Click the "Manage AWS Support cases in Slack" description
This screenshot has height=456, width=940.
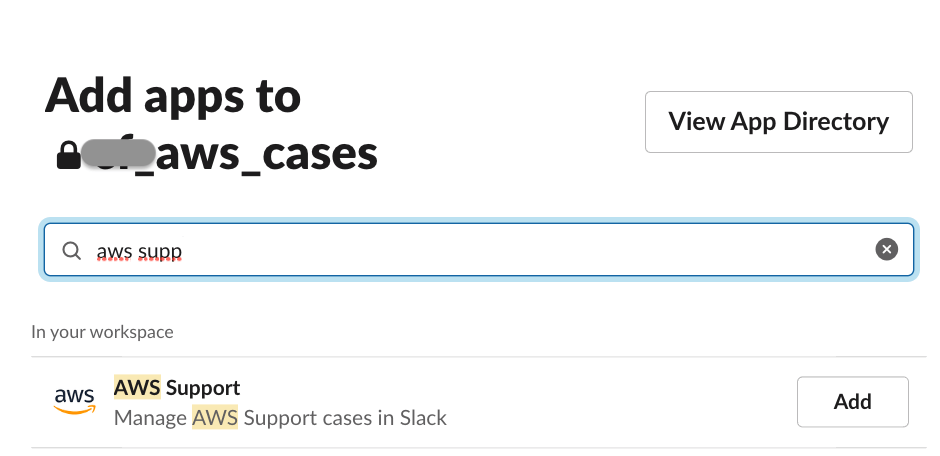(x=280, y=417)
